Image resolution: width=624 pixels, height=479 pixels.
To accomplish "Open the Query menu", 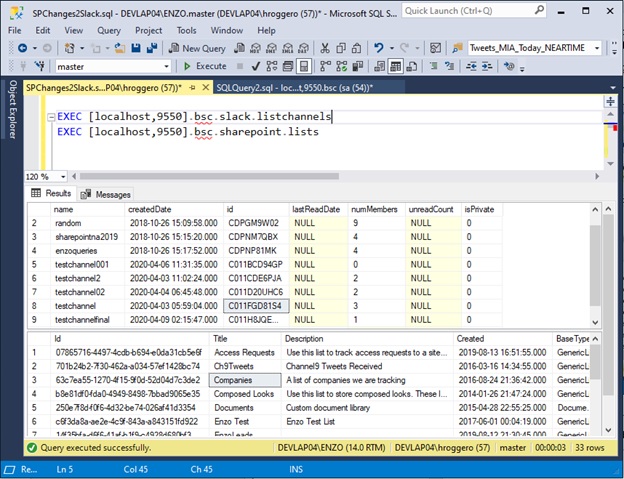I will [x=109, y=30].
